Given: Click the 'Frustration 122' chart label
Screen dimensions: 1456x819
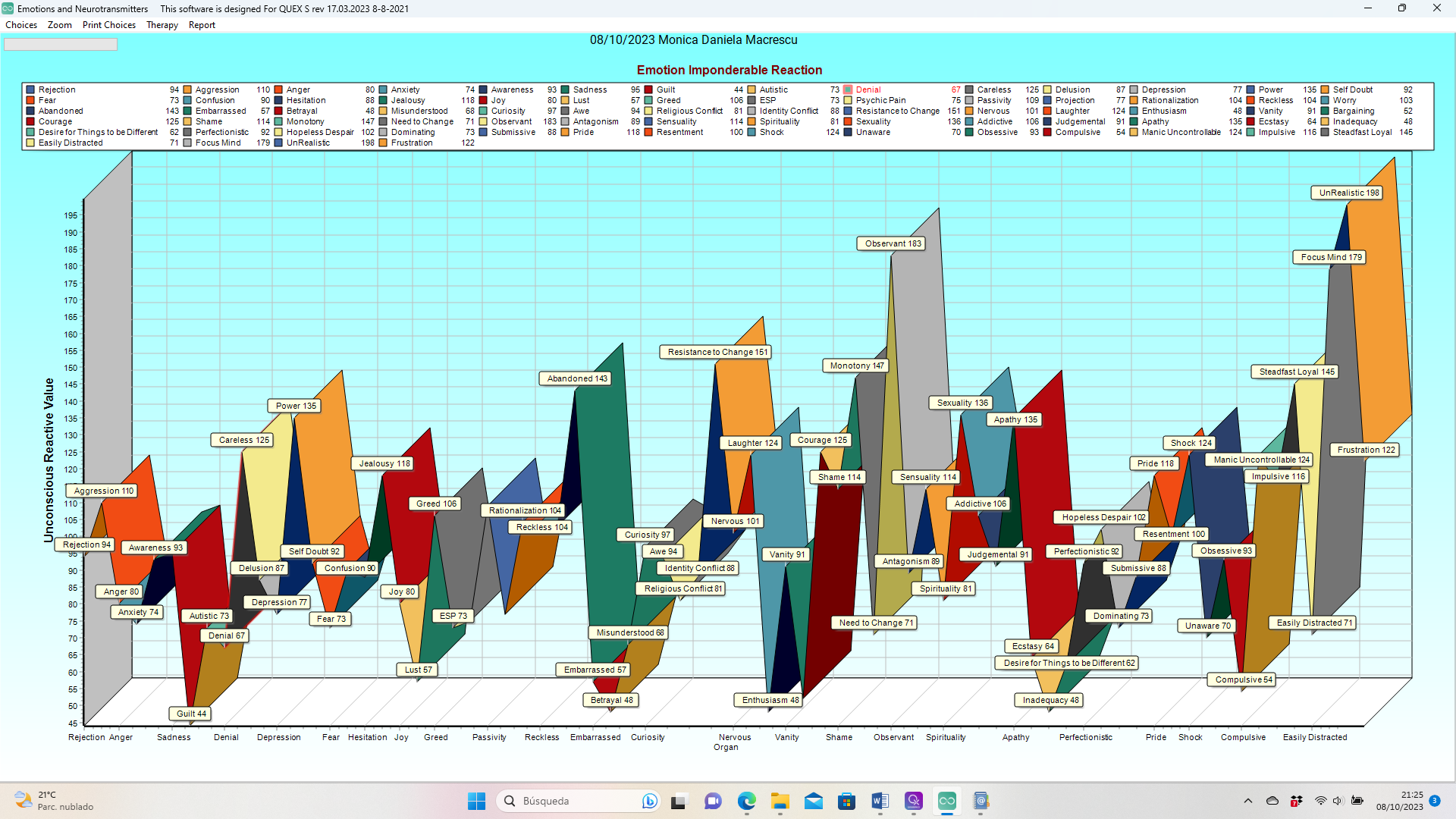Looking at the screenshot, I should point(1366,450).
